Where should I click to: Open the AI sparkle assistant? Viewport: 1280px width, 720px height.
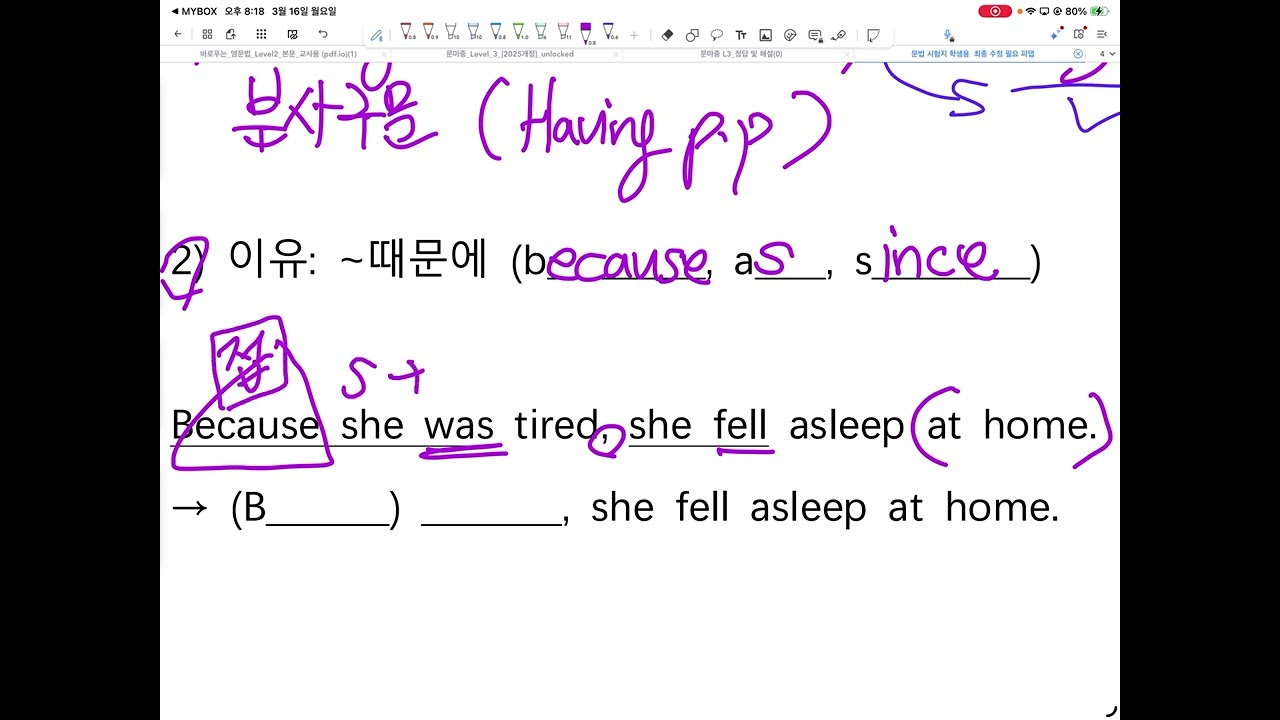pos(1055,35)
